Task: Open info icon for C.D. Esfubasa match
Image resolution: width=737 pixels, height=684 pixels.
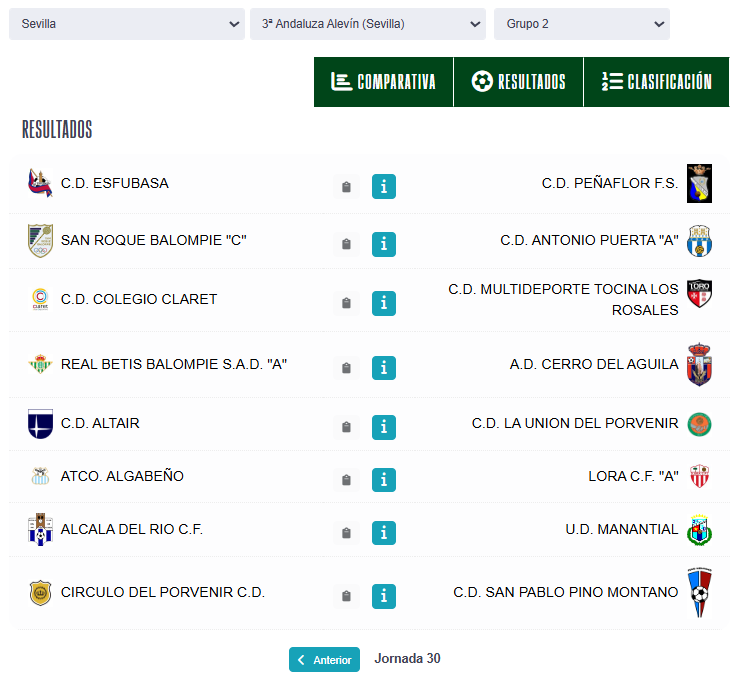Action: point(384,187)
